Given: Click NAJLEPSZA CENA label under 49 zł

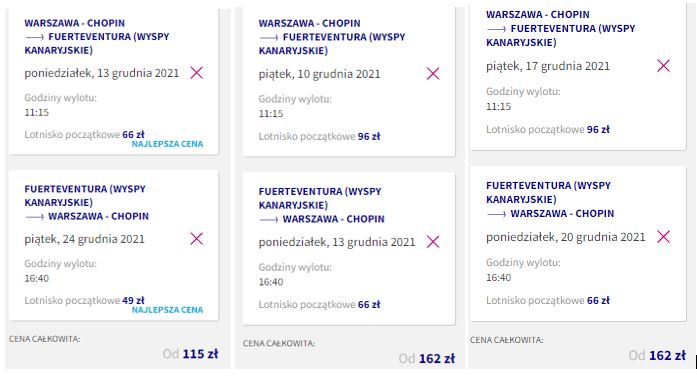Looking at the screenshot, I should 167,310.
